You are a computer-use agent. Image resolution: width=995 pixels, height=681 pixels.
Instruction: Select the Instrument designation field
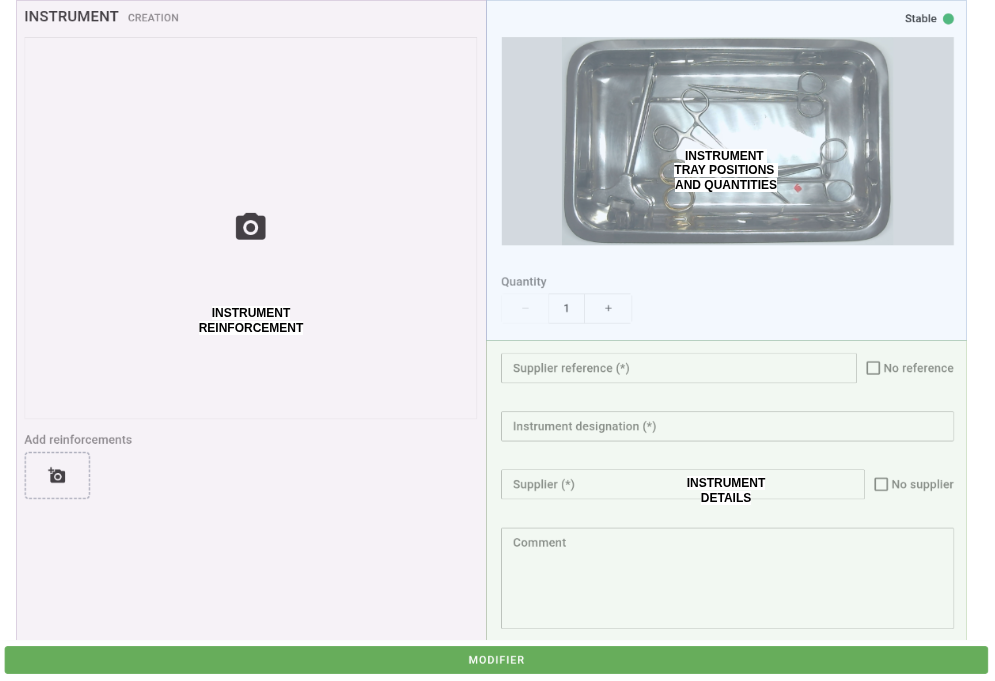tap(727, 426)
